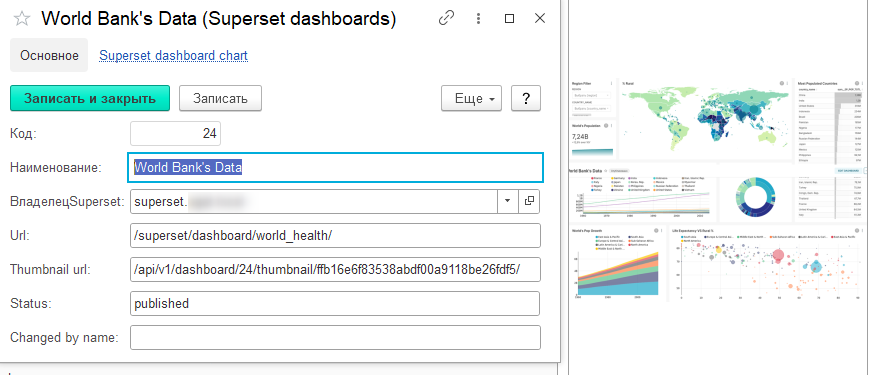The image size is (876, 375).
Task: Click the Записать button
Action: (220, 99)
